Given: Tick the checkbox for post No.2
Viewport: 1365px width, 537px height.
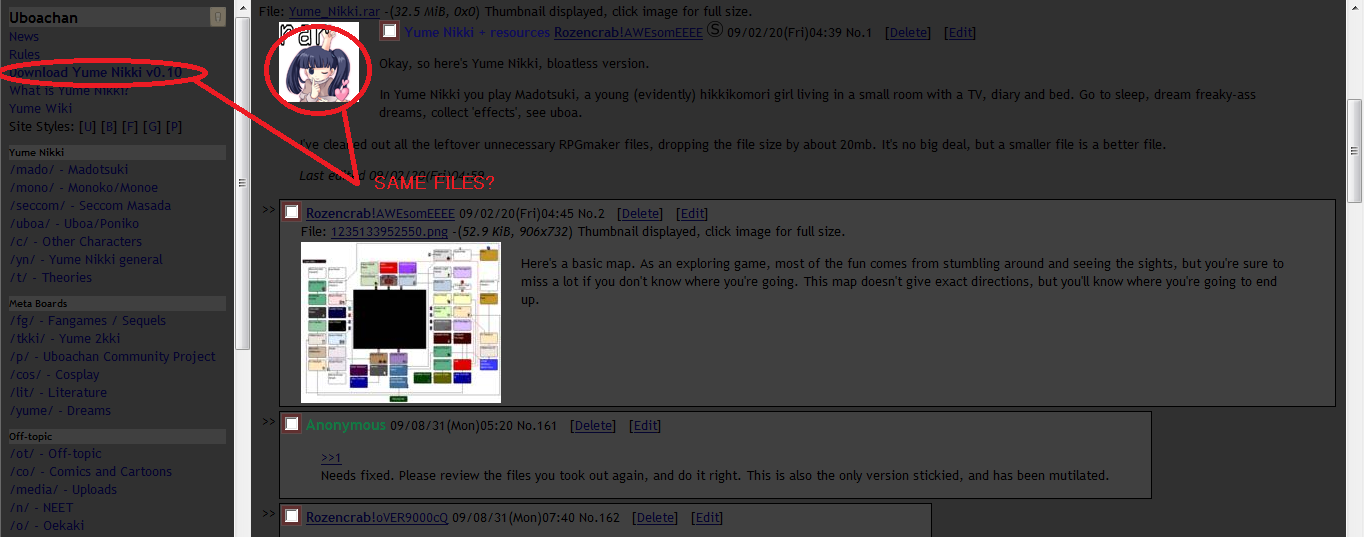Looking at the screenshot, I should [292, 212].
